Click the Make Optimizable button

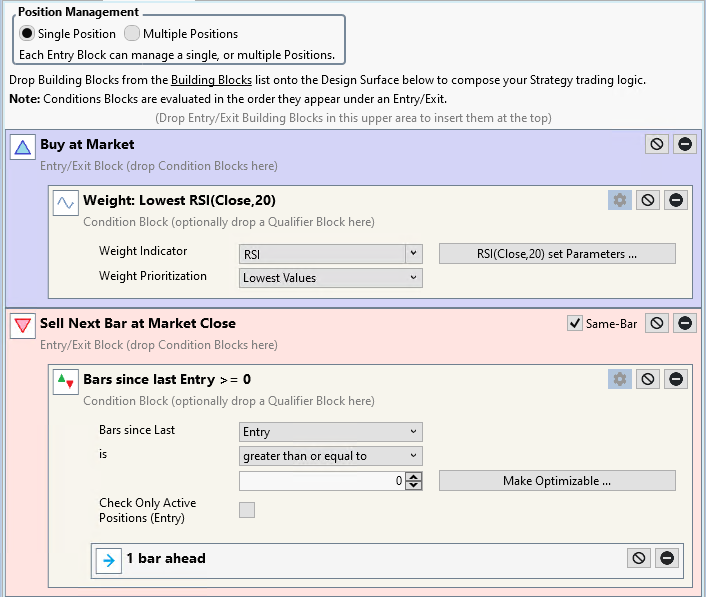coord(557,481)
